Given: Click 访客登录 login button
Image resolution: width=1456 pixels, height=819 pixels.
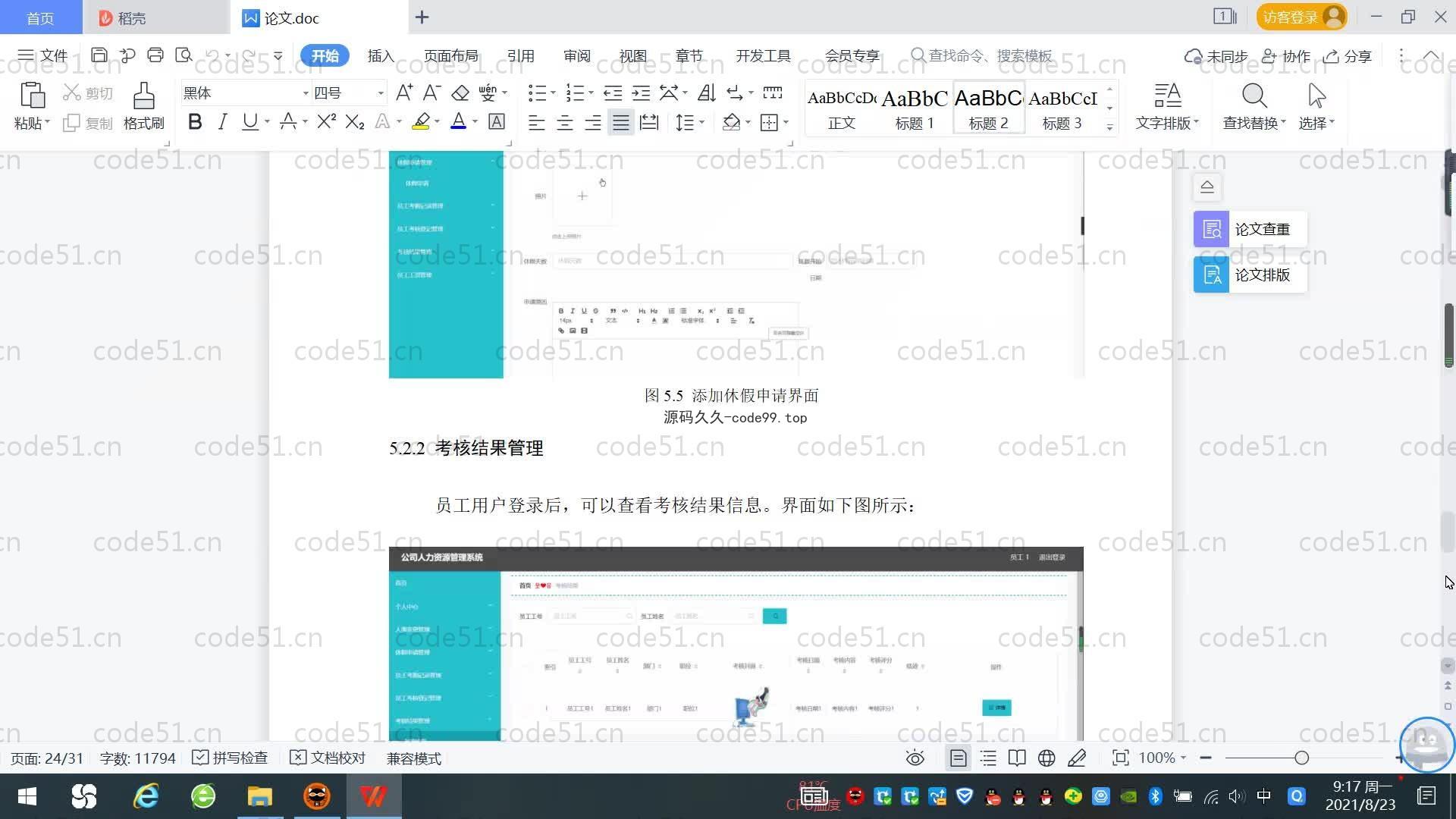Looking at the screenshot, I should (1301, 17).
